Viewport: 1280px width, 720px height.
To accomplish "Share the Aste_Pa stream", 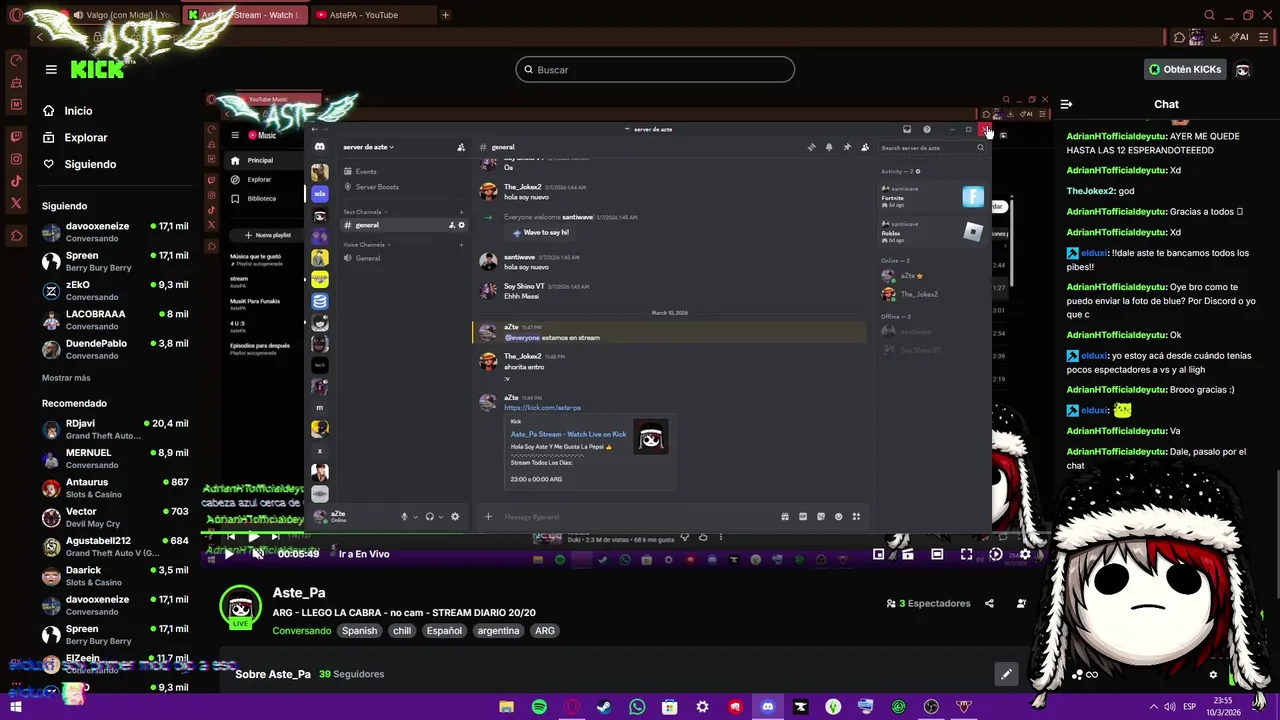I will click(989, 603).
